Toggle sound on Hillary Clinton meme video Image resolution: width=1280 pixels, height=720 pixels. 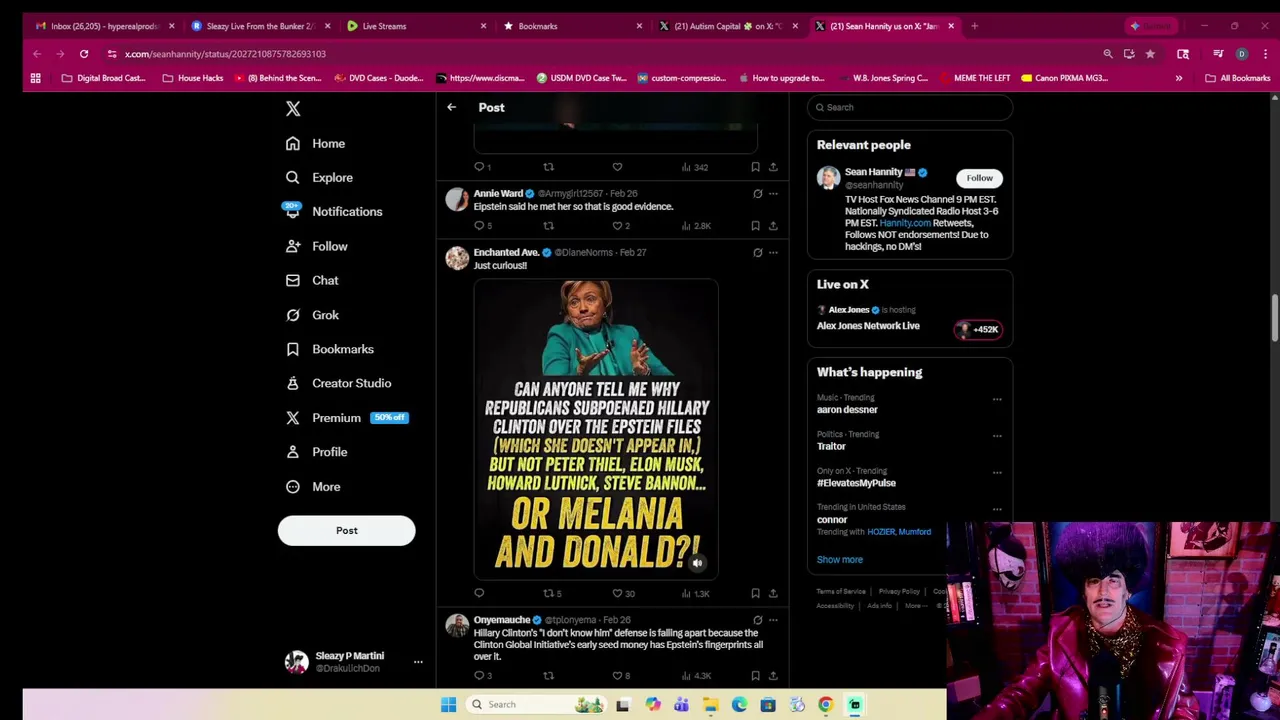698,563
